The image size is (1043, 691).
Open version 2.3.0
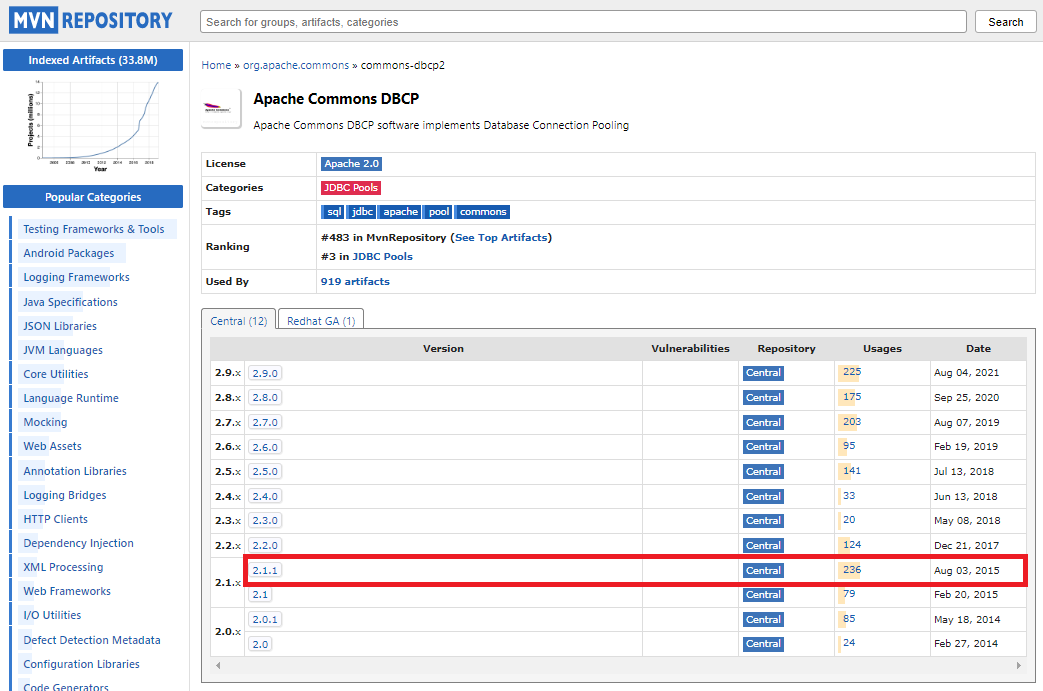click(x=265, y=521)
